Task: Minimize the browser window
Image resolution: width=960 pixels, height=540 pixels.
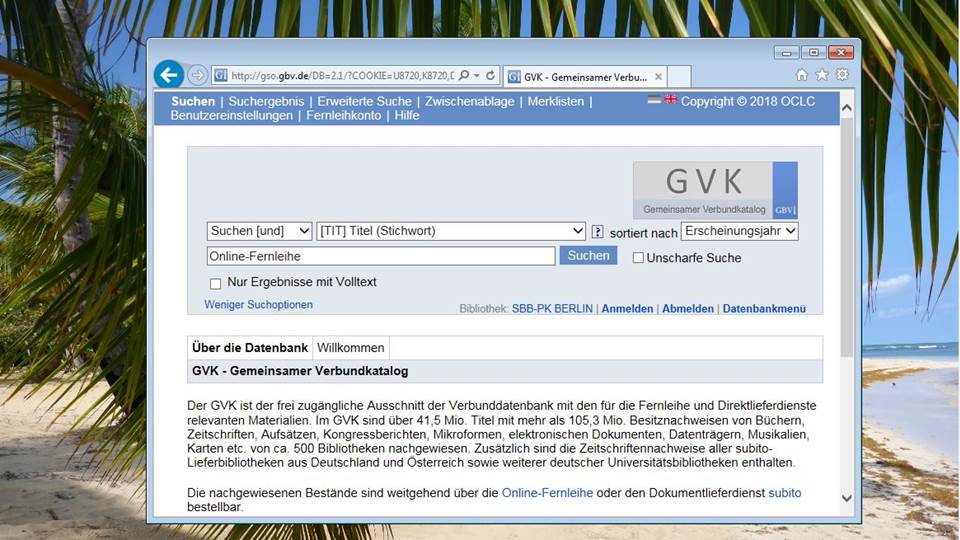Action: click(x=786, y=53)
